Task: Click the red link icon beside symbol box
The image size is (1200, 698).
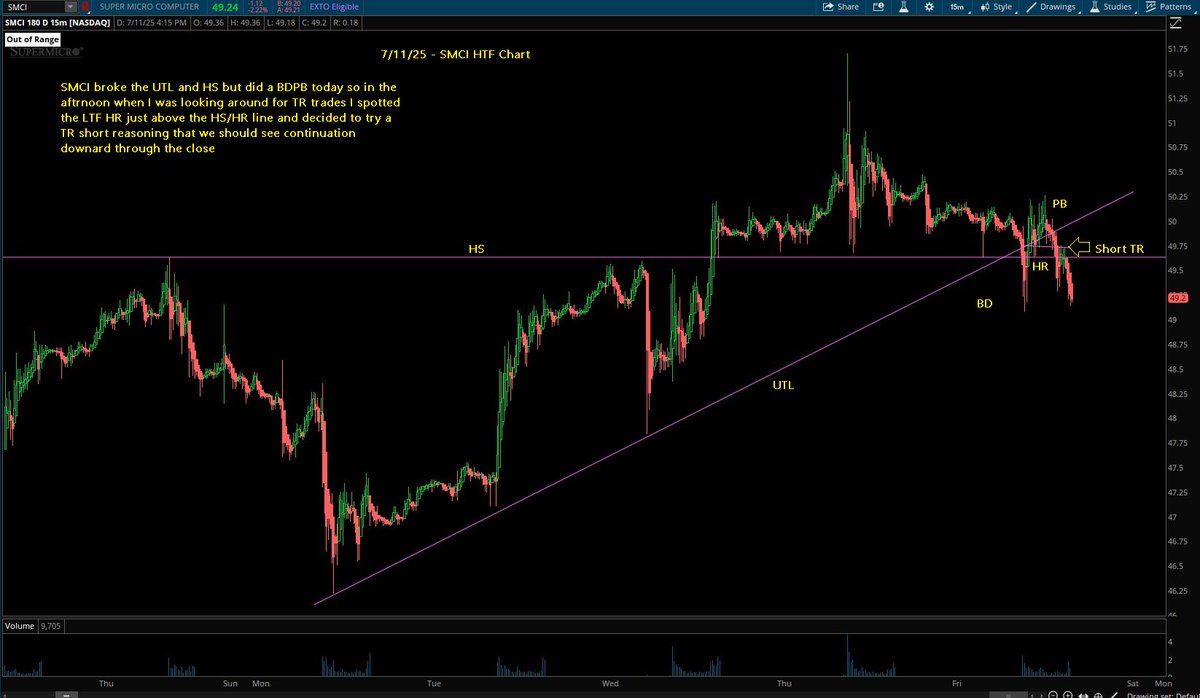Action: click(85, 7)
